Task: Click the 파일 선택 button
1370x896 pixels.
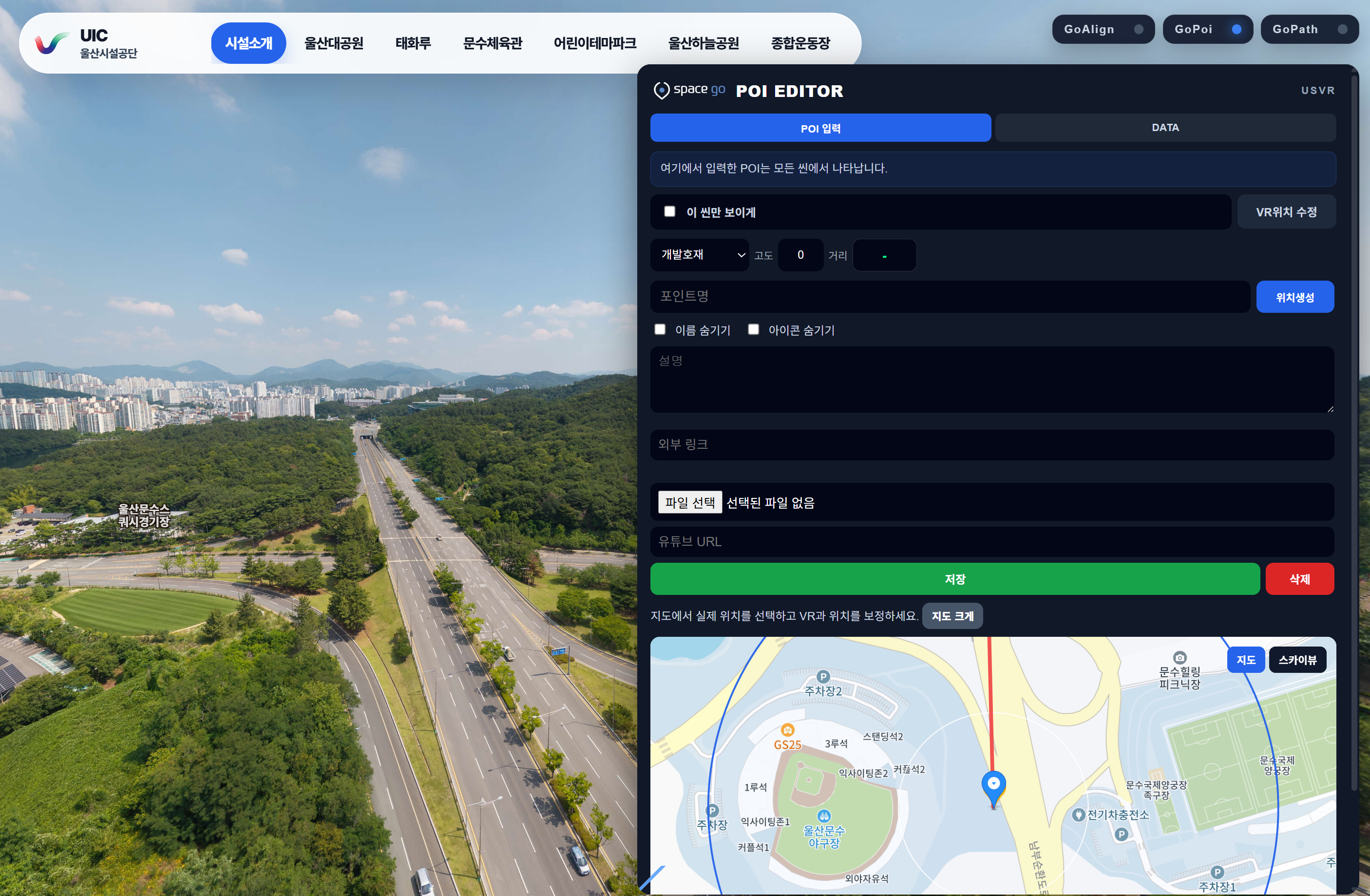Action: click(x=689, y=502)
